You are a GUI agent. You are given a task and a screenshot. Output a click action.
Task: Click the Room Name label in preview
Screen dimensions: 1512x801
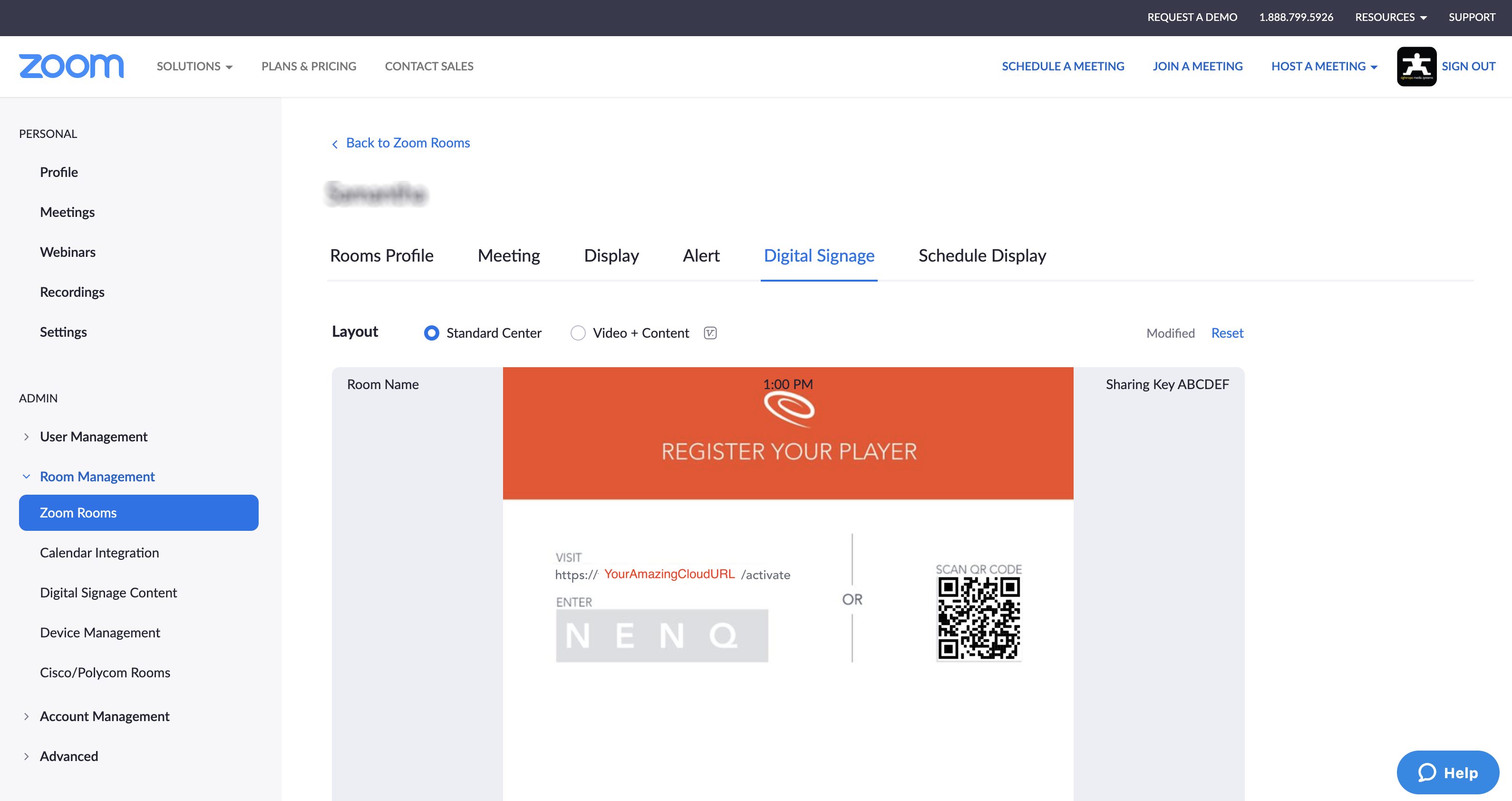383,384
